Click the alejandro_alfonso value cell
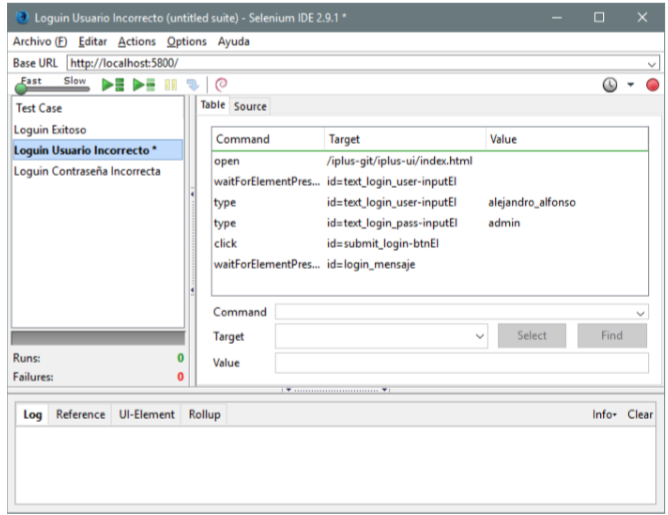 click(532, 202)
